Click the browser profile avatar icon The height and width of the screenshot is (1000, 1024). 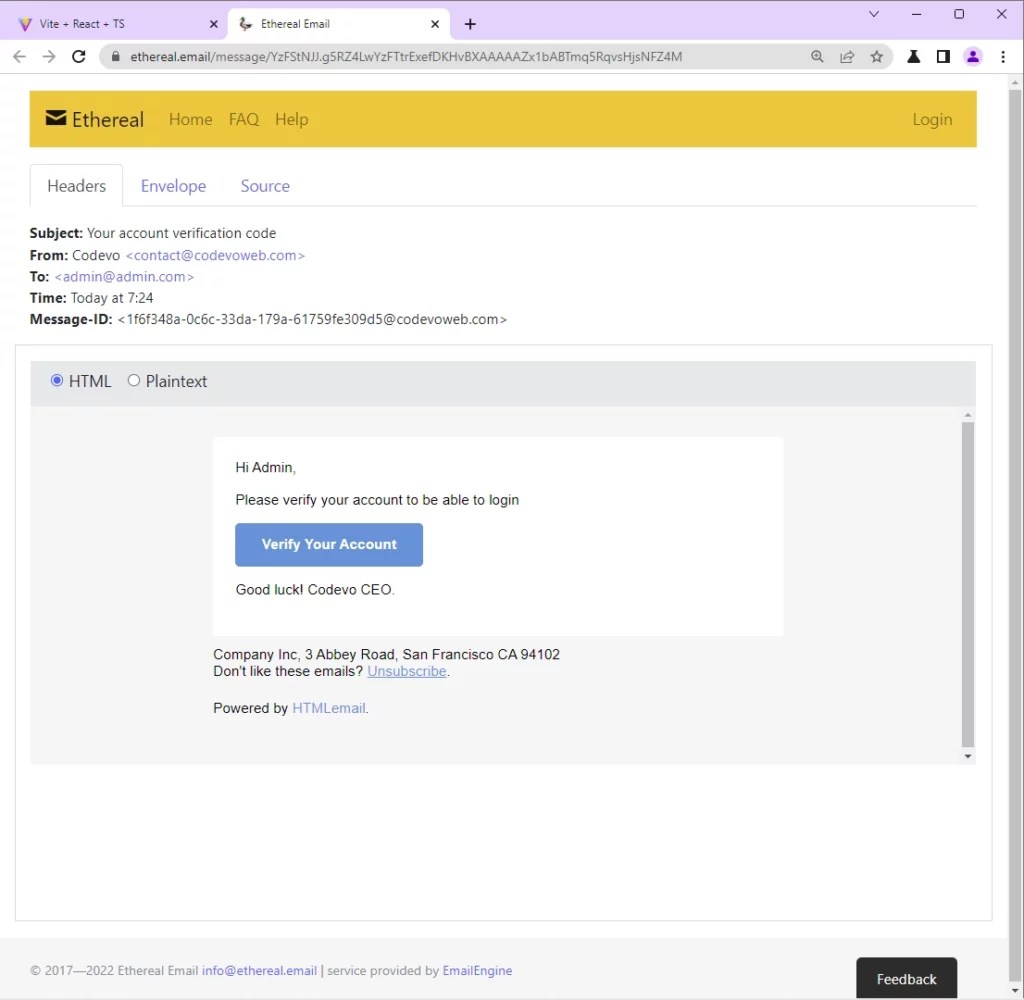973,57
